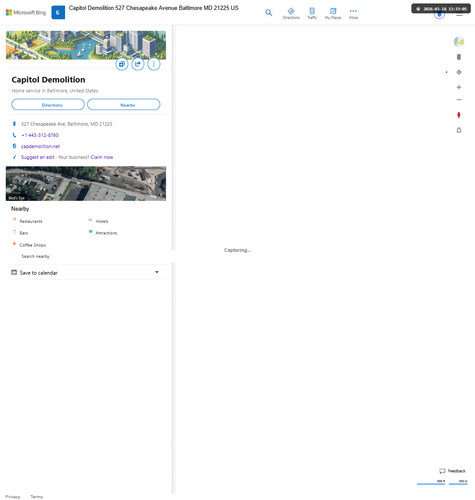This screenshot has width=475, height=500.
Task: Click Suggest an edit link
Action: click(x=38, y=157)
